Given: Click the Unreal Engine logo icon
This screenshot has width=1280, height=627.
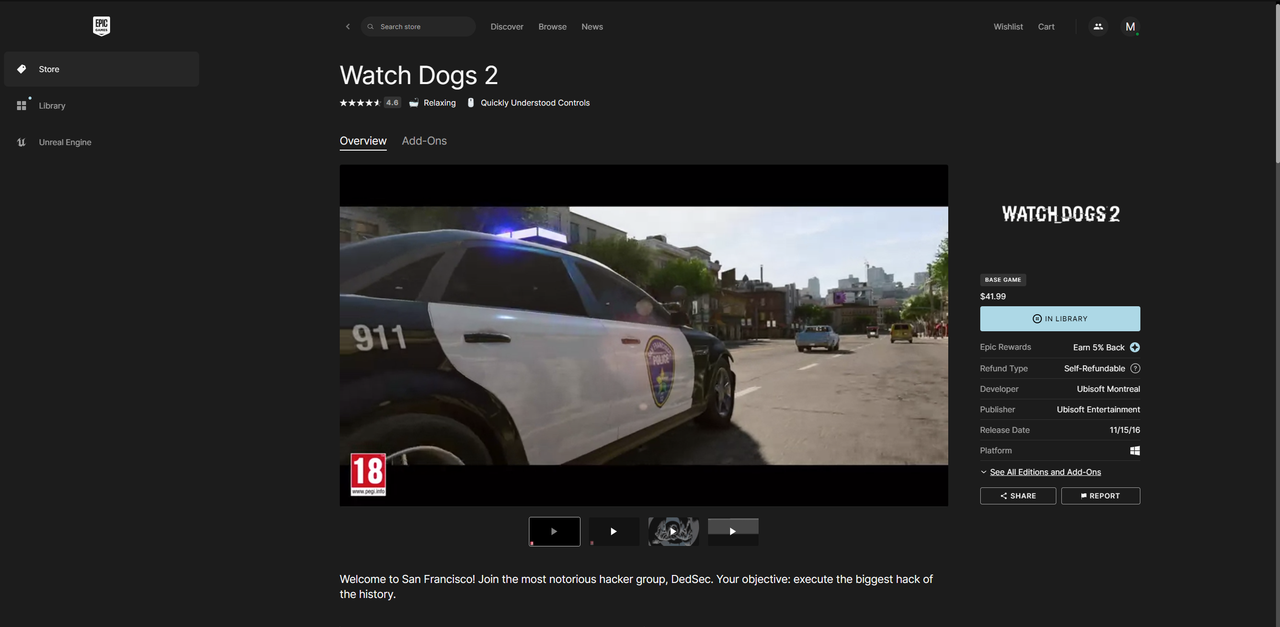Looking at the screenshot, I should click(22, 142).
